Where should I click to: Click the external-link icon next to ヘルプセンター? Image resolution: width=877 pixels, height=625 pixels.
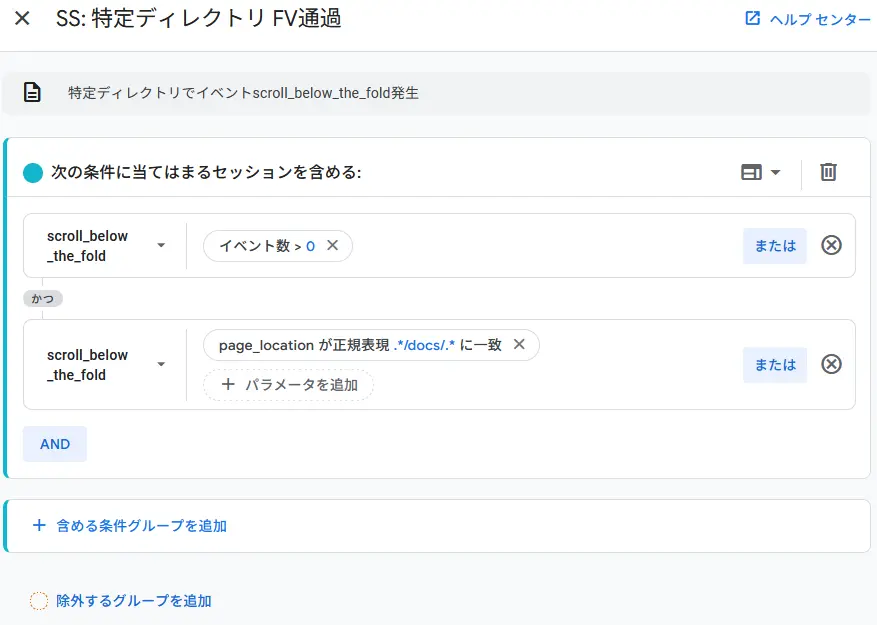[752, 18]
